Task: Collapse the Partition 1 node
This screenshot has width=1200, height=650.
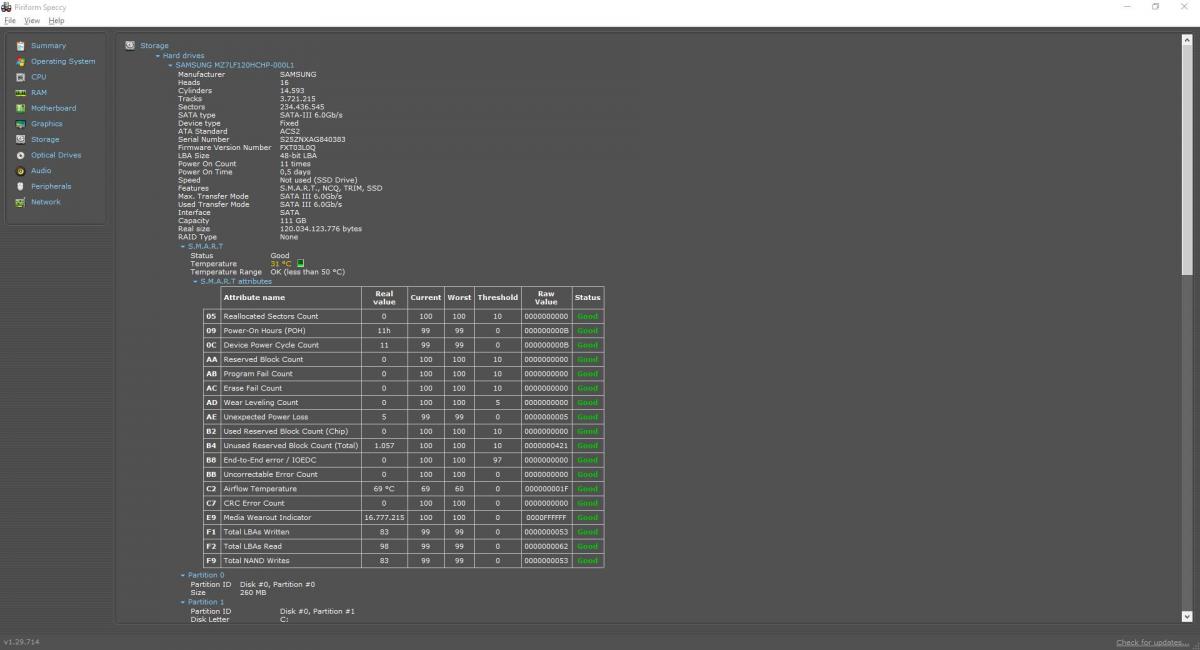Action: point(183,602)
